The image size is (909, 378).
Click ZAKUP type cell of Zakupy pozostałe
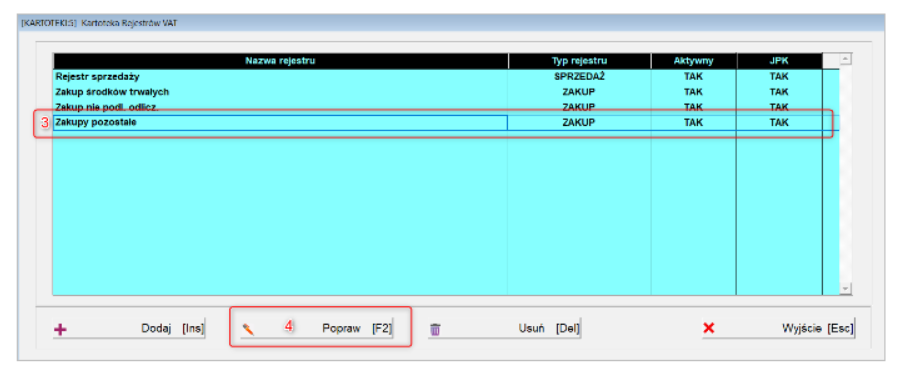click(579, 123)
